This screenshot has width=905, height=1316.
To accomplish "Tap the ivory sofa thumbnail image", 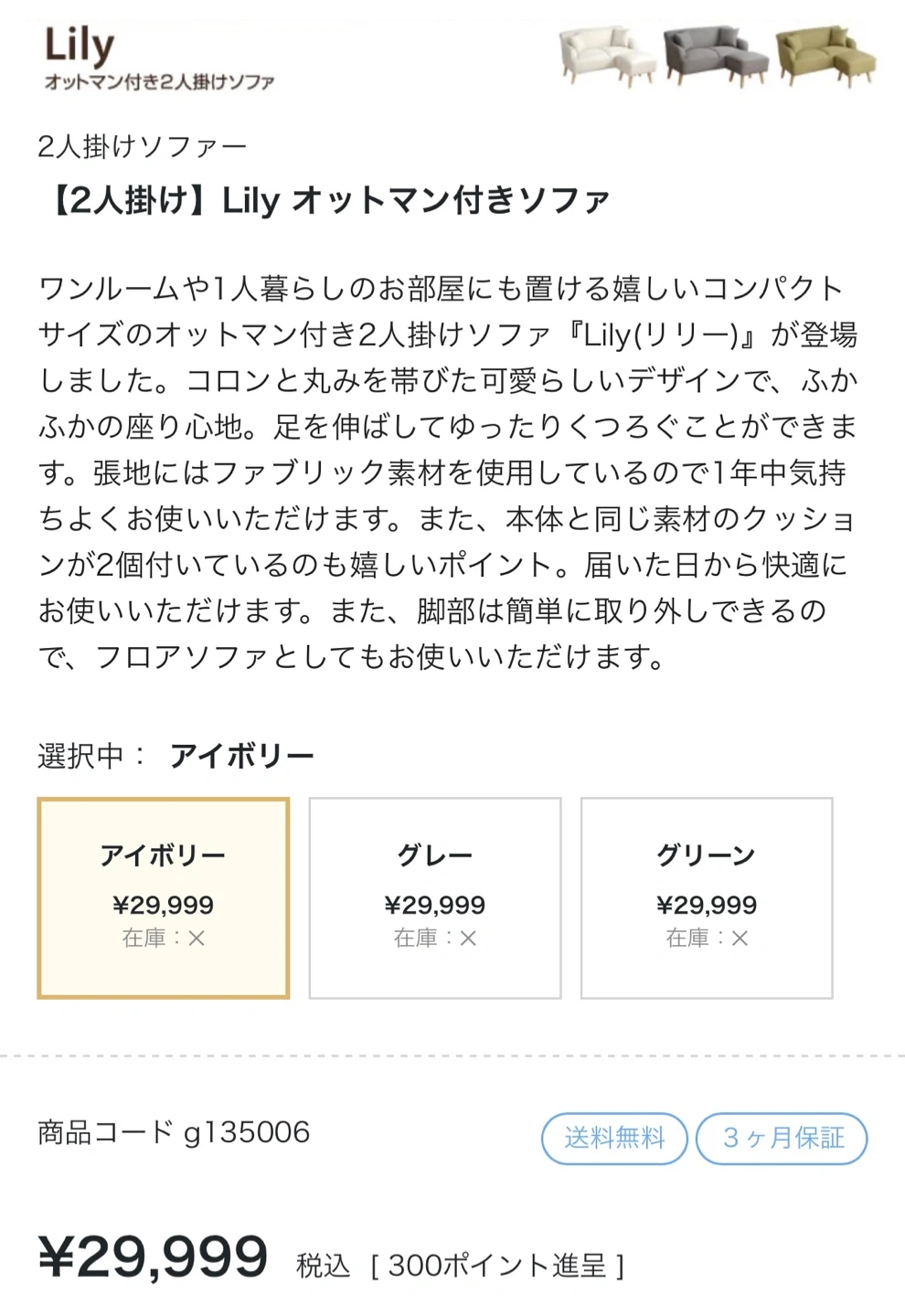I will point(608,56).
